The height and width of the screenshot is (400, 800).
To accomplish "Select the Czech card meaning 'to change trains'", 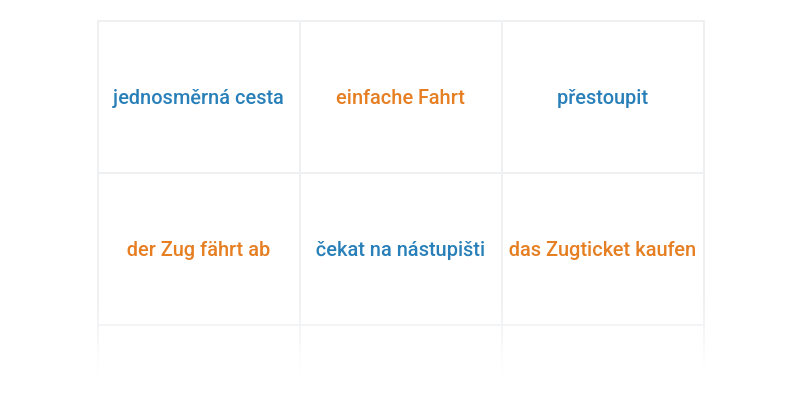I will (603, 97).
